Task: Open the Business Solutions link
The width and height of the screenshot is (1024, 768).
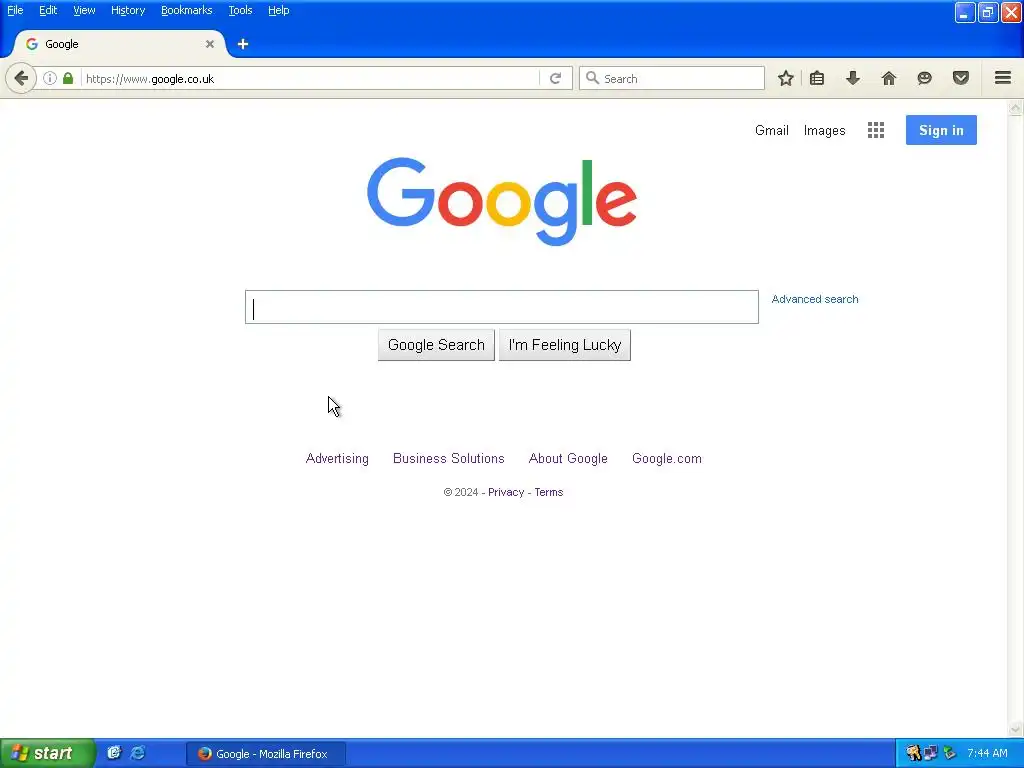Action: point(449,458)
